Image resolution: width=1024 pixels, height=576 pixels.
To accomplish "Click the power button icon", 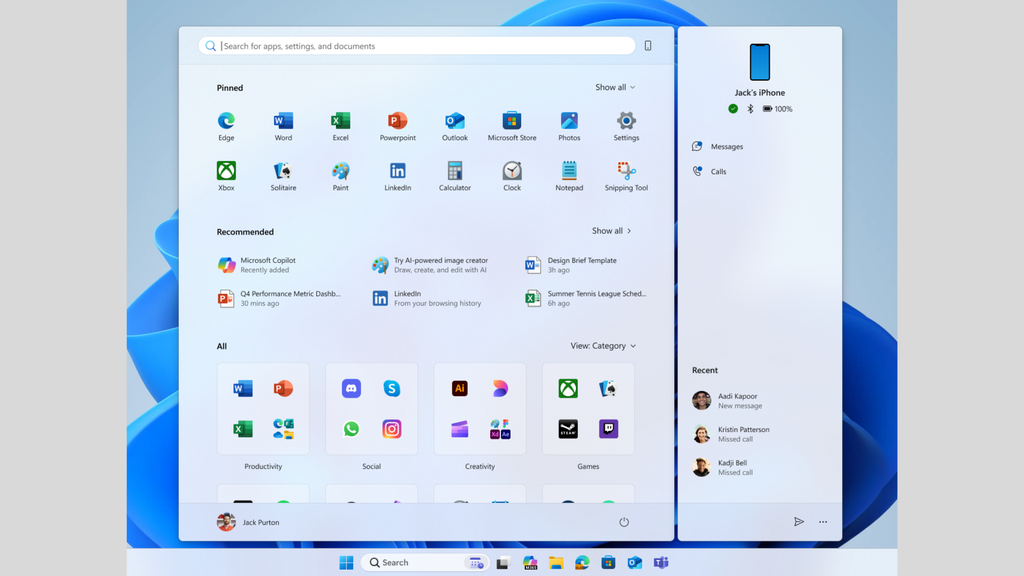I will [624, 522].
